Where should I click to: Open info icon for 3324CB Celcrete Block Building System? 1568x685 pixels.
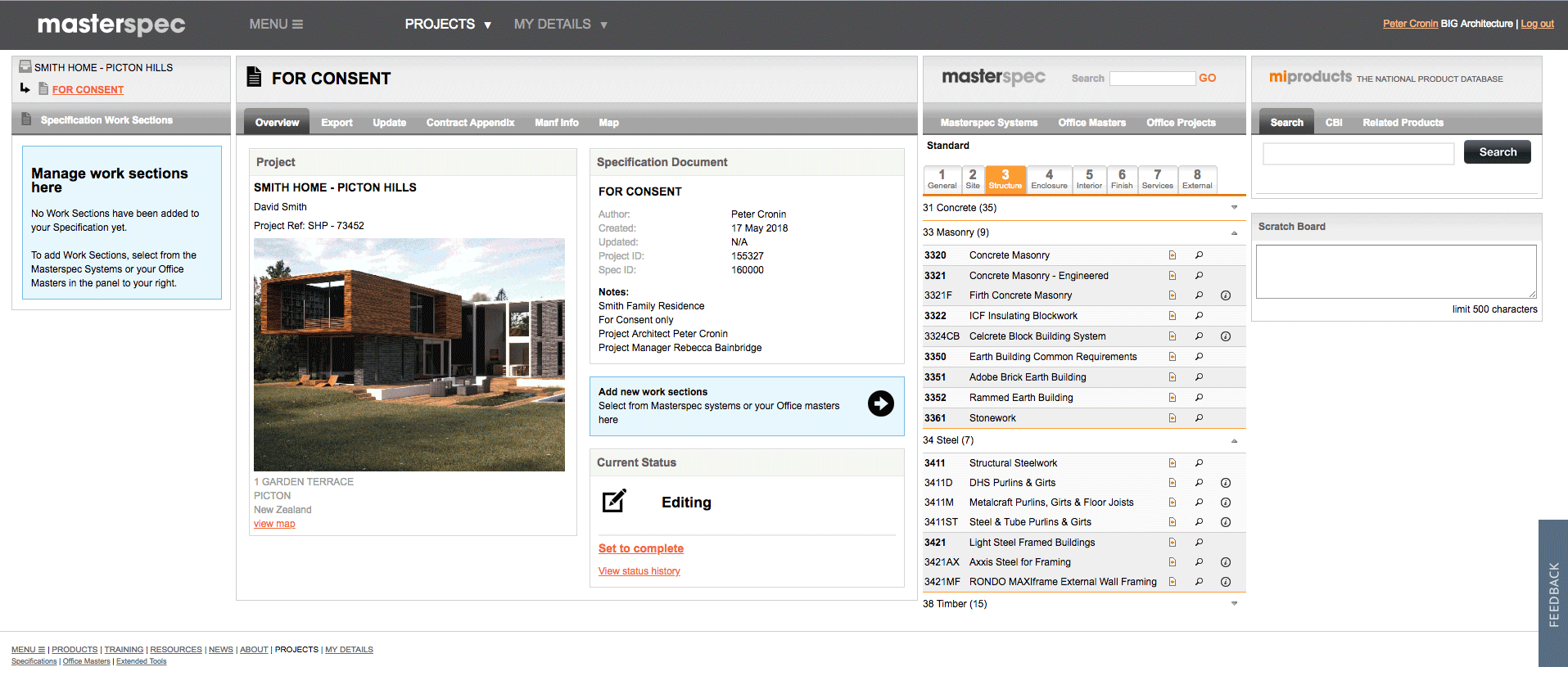1225,336
